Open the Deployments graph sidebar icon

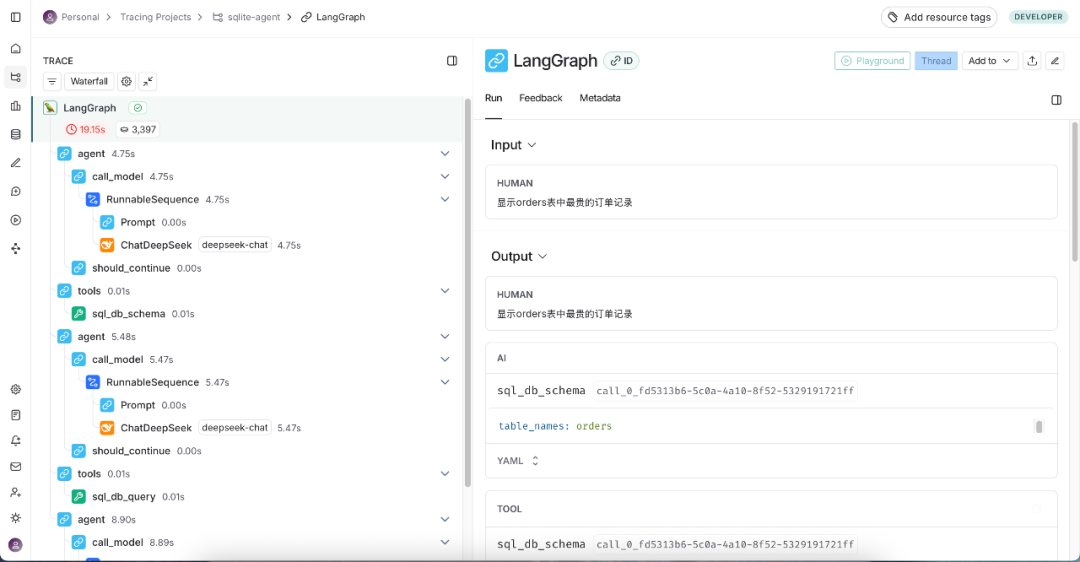click(16, 249)
